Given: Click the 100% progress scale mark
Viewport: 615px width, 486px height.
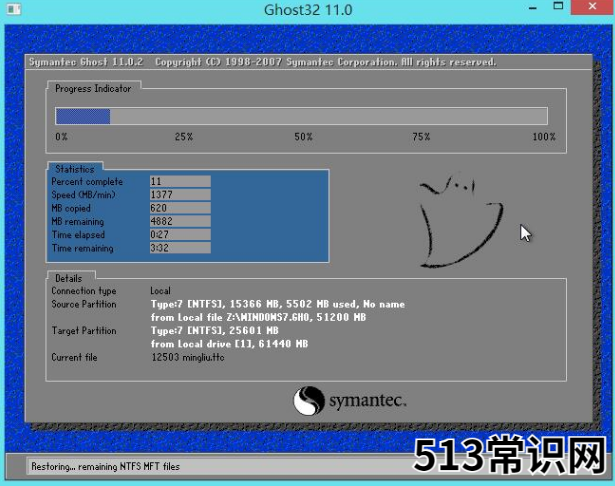Looking at the screenshot, I should tap(544, 137).
